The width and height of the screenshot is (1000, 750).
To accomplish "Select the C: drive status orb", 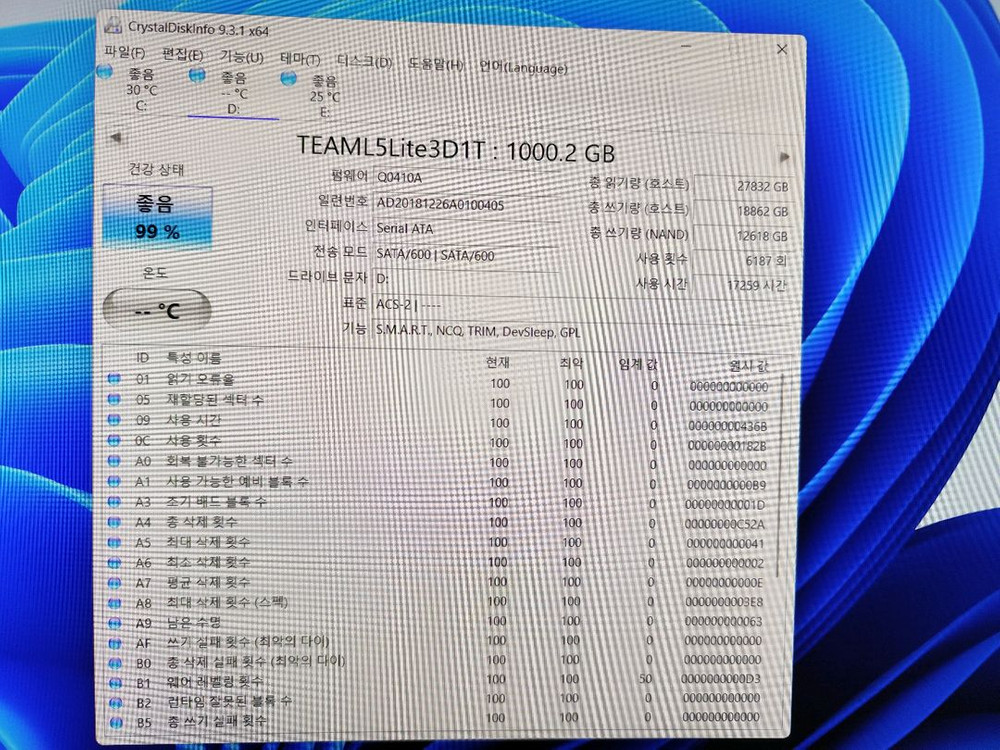I will [105, 71].
